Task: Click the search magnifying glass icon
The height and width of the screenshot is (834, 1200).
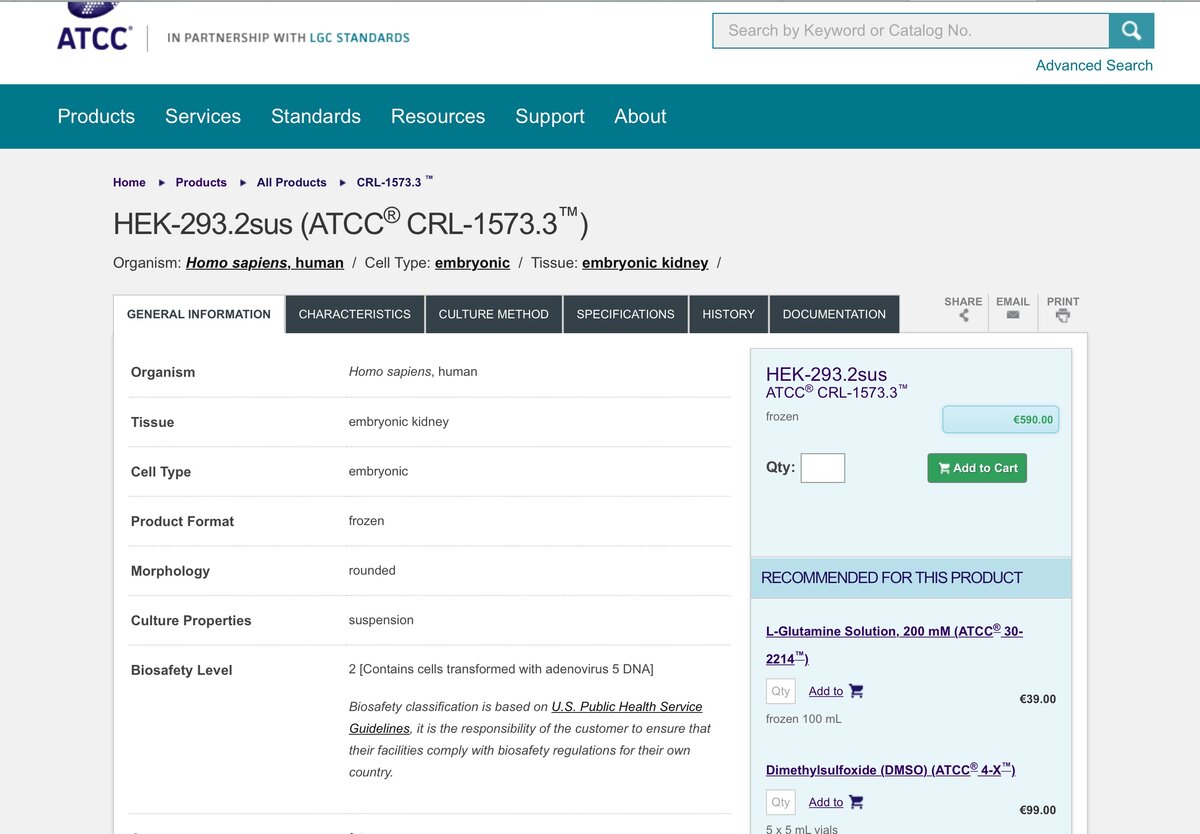Action: pyautogui.click(x=1131, y=30)
